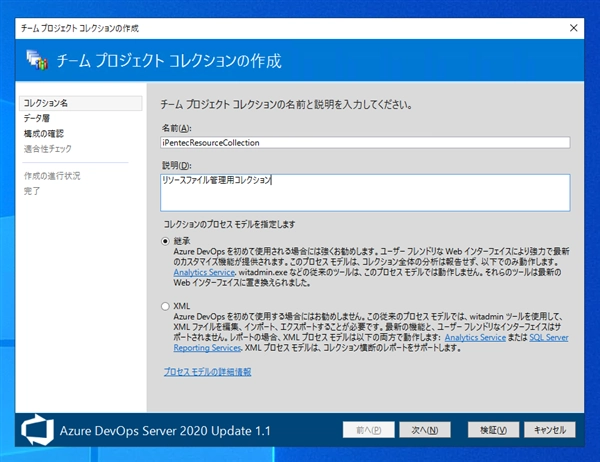Viewport: 600px width, 462px height.
Task: Click the 次へ(N) button
Action: point(425,430)
